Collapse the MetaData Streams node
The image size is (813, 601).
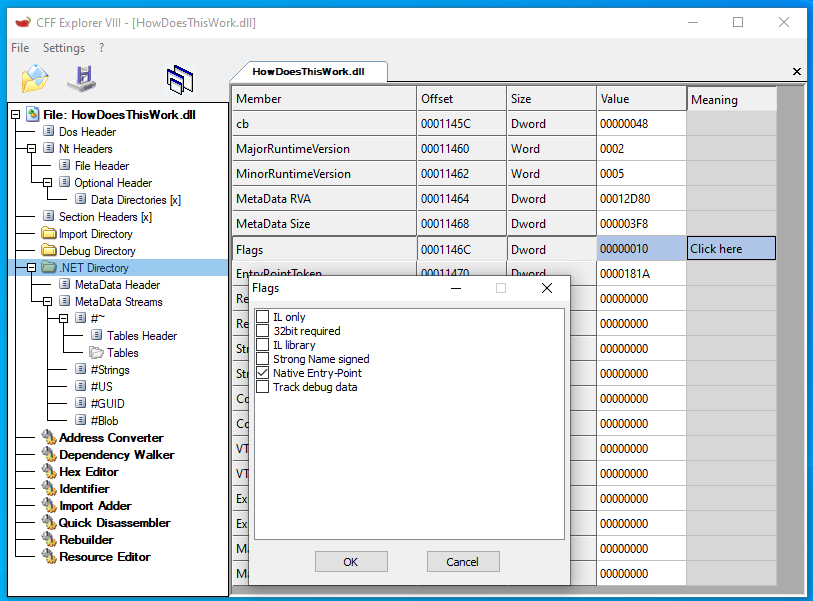click(x=48, y=301)
